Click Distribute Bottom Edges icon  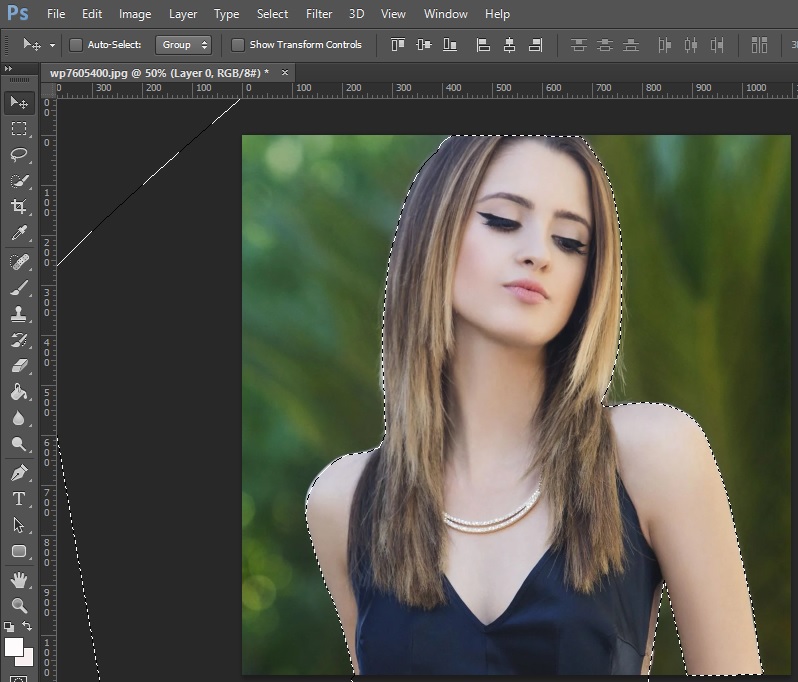[x=631, y=45]
